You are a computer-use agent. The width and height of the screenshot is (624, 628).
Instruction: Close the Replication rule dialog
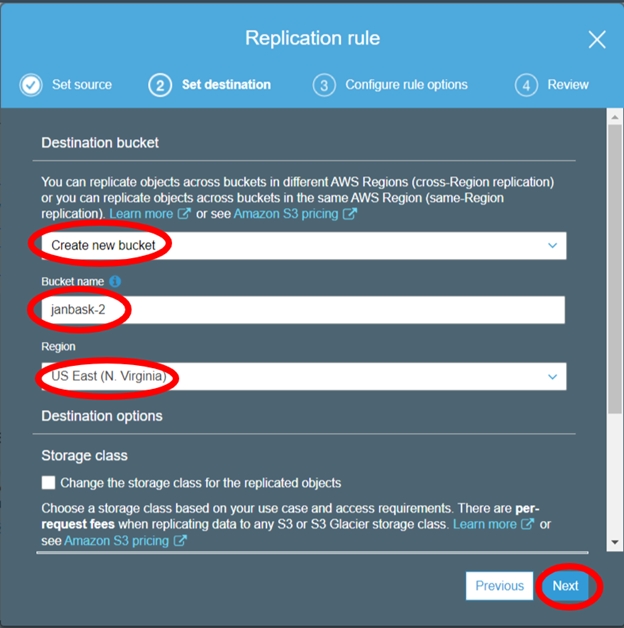pos(597,40)
